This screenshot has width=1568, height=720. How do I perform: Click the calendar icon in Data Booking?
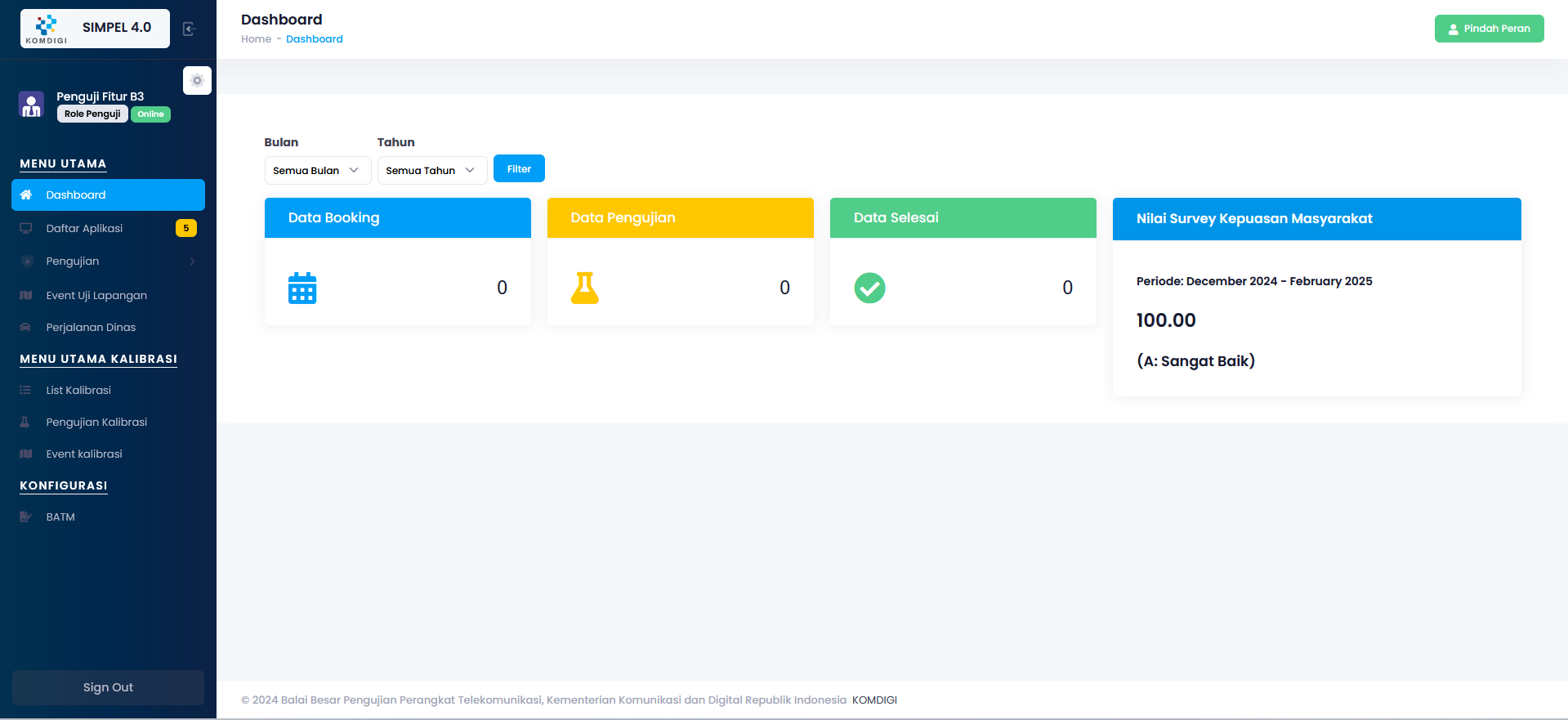pos(302,288)
